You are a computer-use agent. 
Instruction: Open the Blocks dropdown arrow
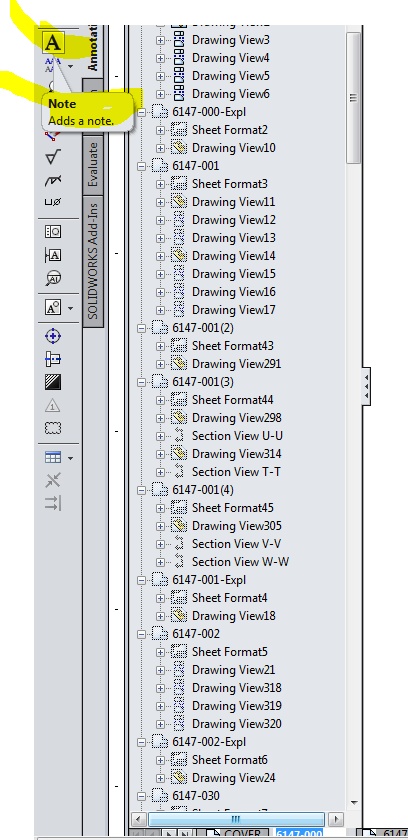pyautogui.click(x=71, y=309)
